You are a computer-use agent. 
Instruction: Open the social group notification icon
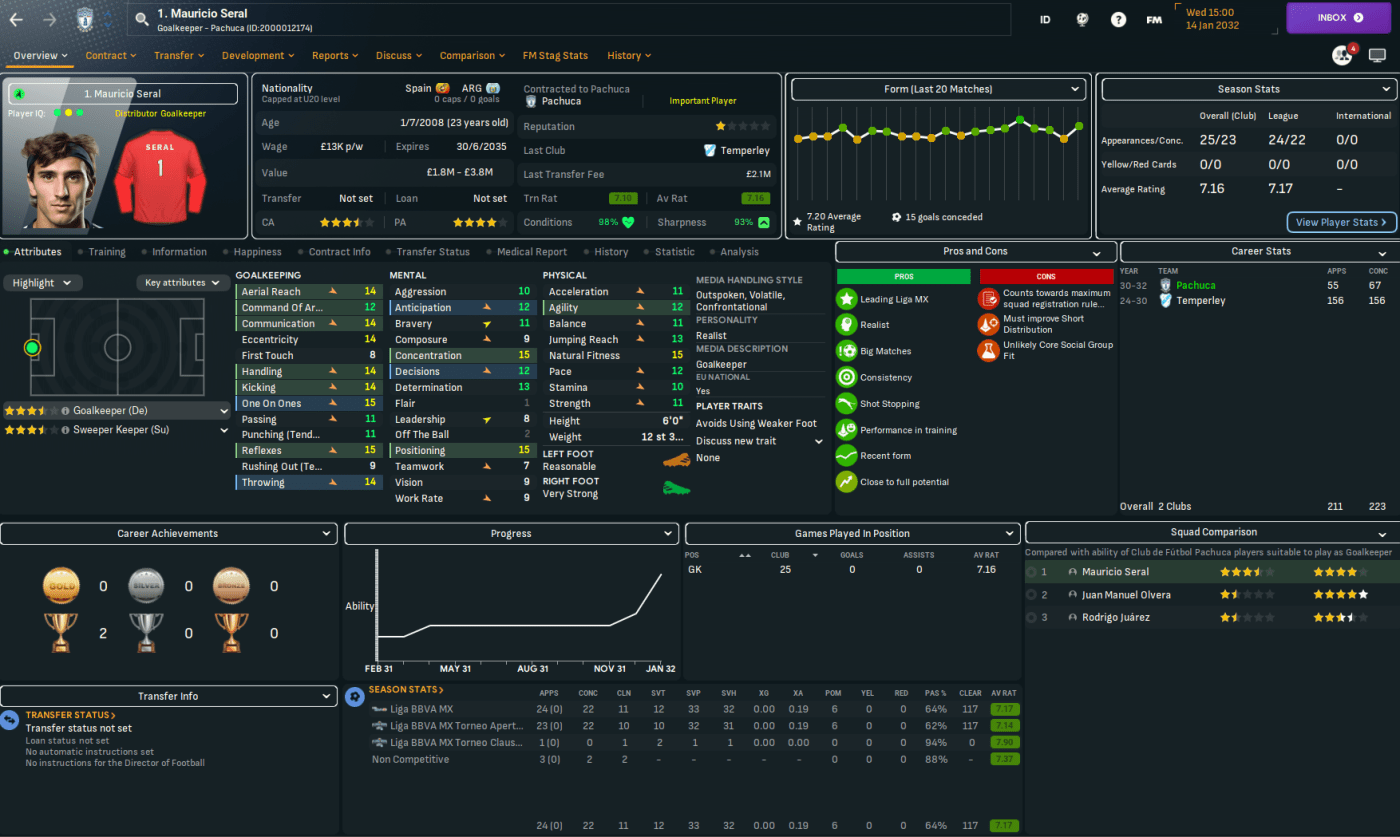[x=1342, y=55]
